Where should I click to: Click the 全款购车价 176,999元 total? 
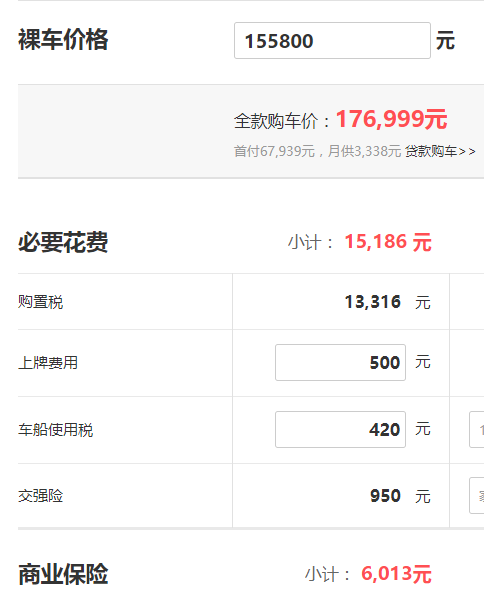coord(391,119)
